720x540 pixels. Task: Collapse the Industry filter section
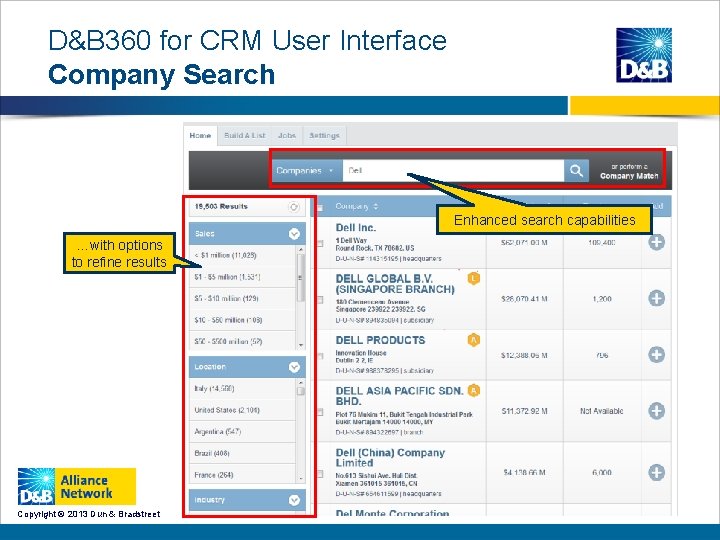click(x=294, y=500)
